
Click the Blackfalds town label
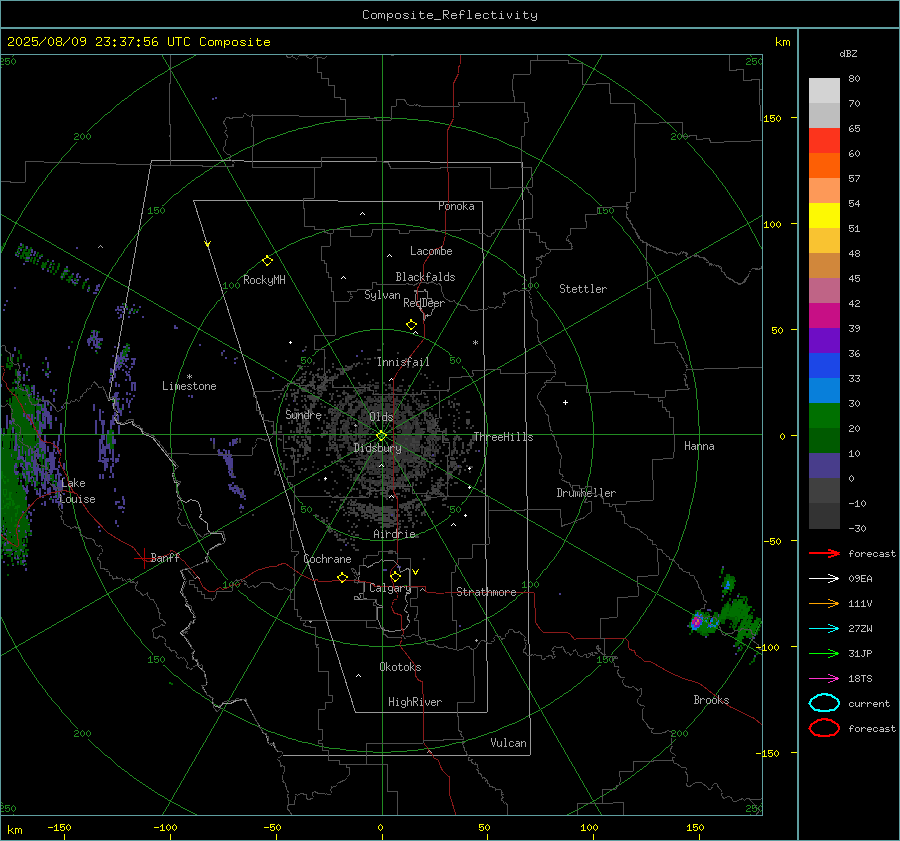tap(425, 277)
